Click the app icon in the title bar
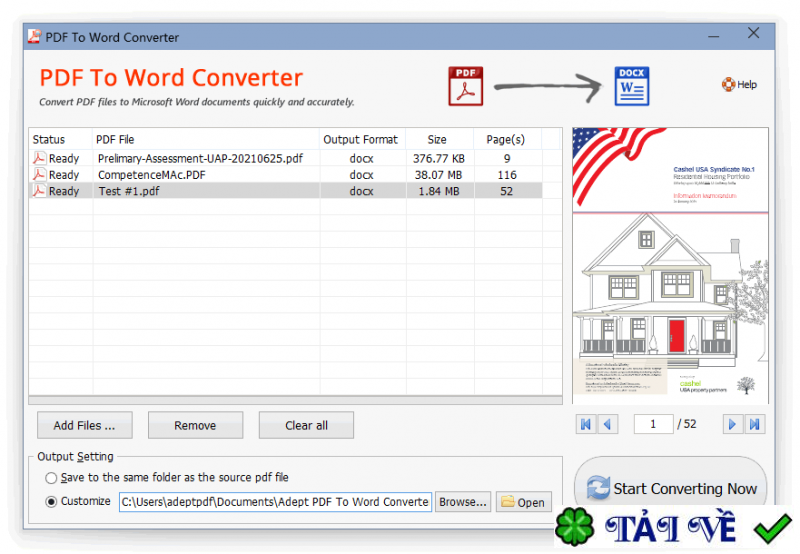The height and width of the screenshot is (554, 800). point(34,37)
